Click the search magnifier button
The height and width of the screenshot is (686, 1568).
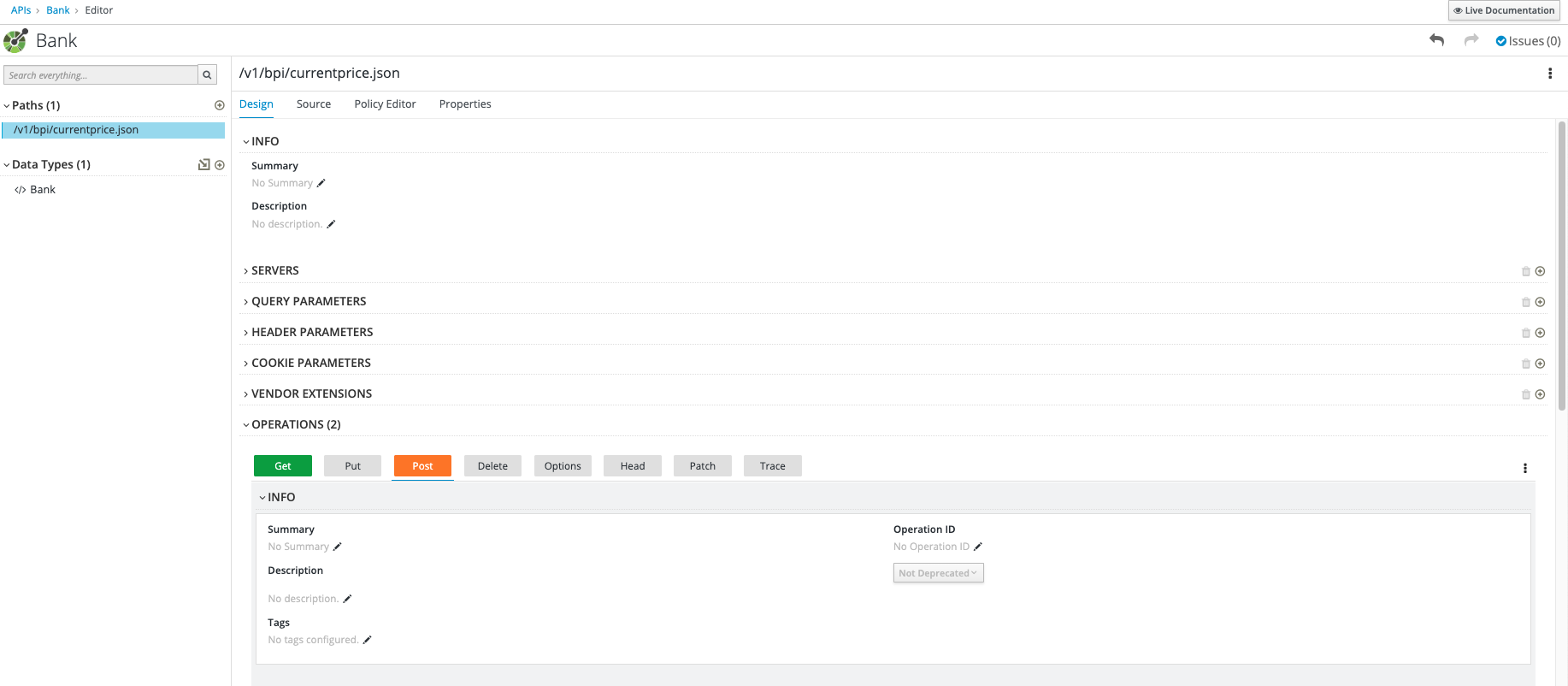(207, 75)
